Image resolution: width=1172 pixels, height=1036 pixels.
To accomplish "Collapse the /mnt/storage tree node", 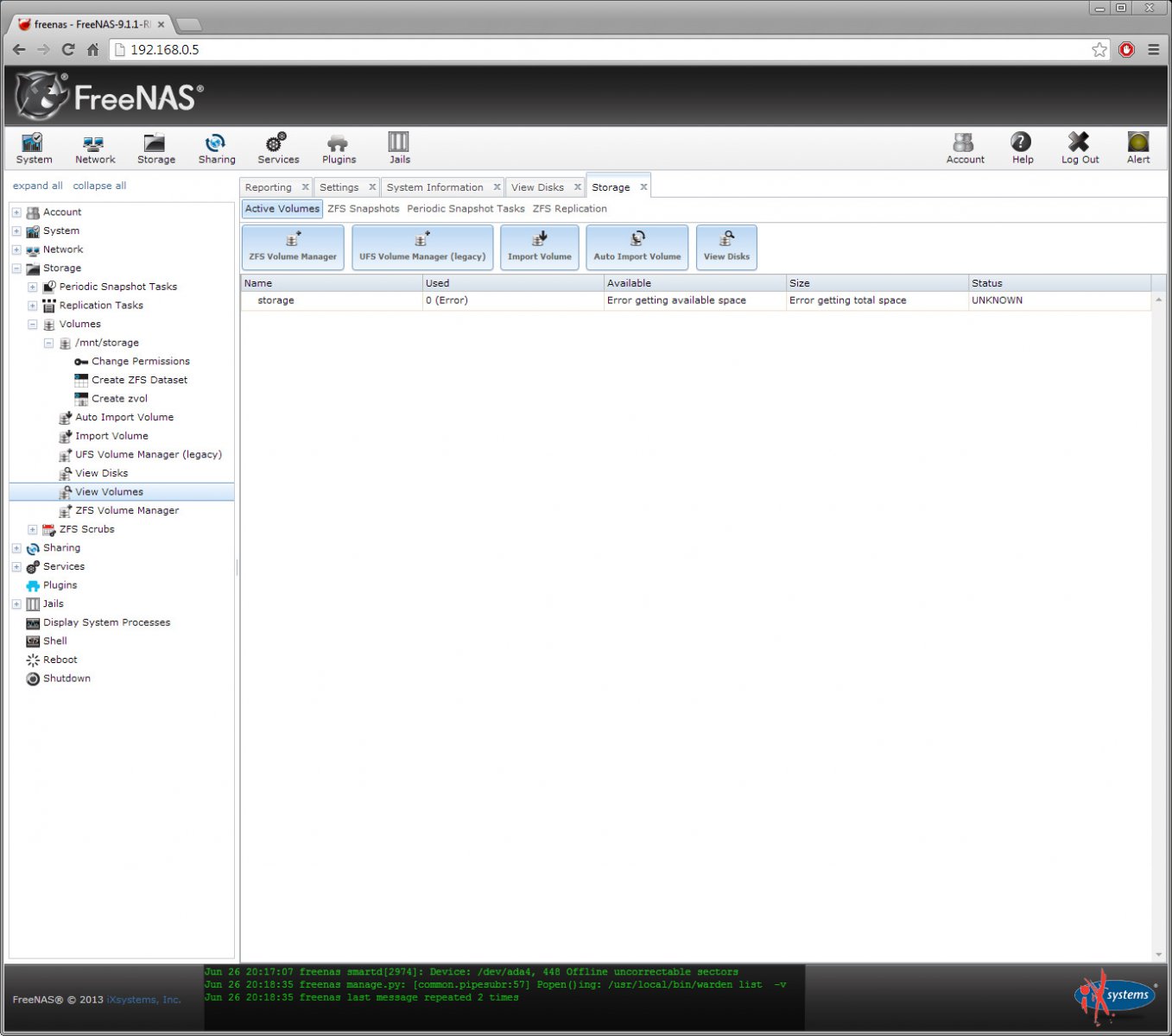I will point(49,343).
